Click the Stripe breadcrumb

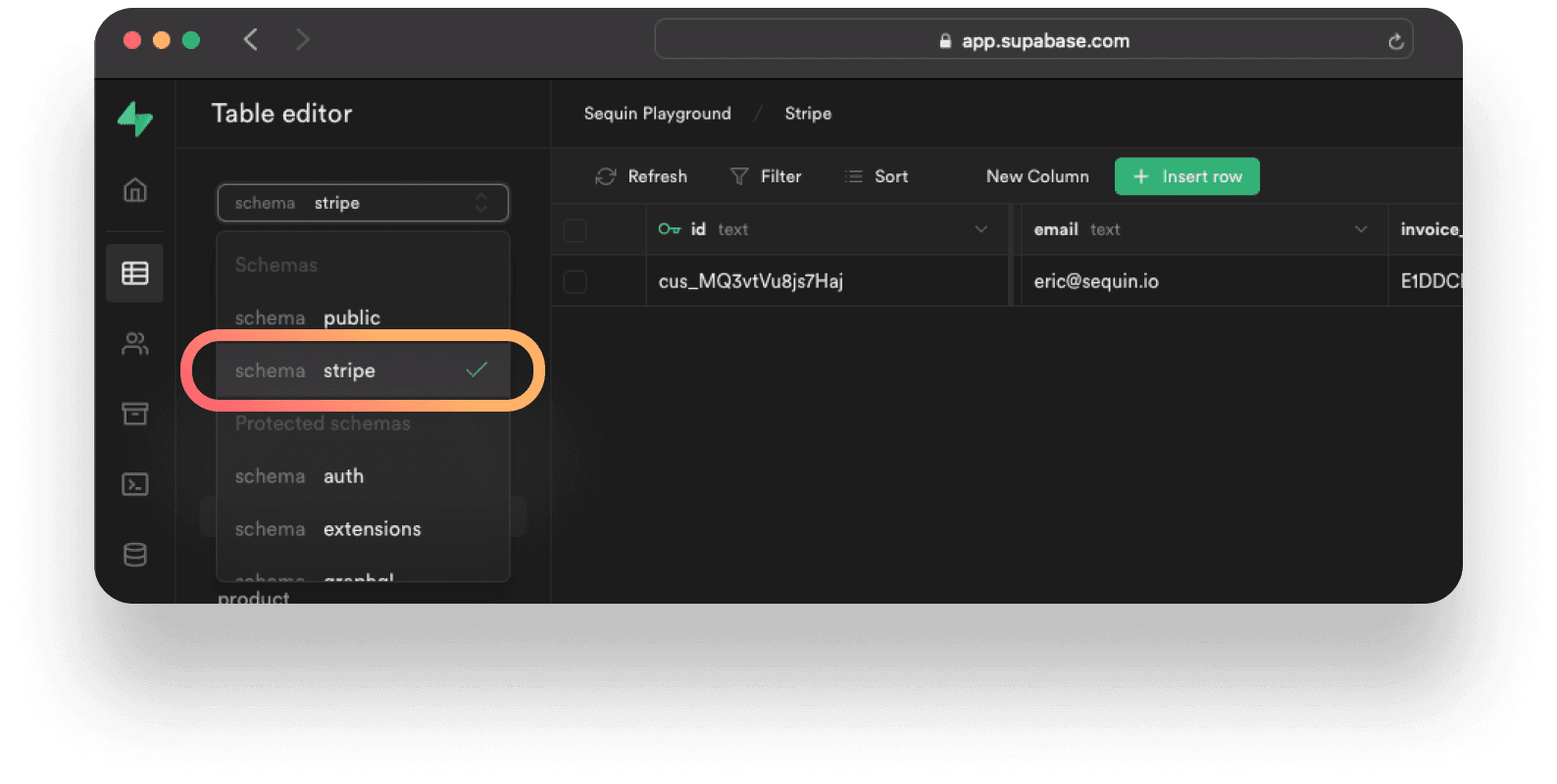[808, 114]
